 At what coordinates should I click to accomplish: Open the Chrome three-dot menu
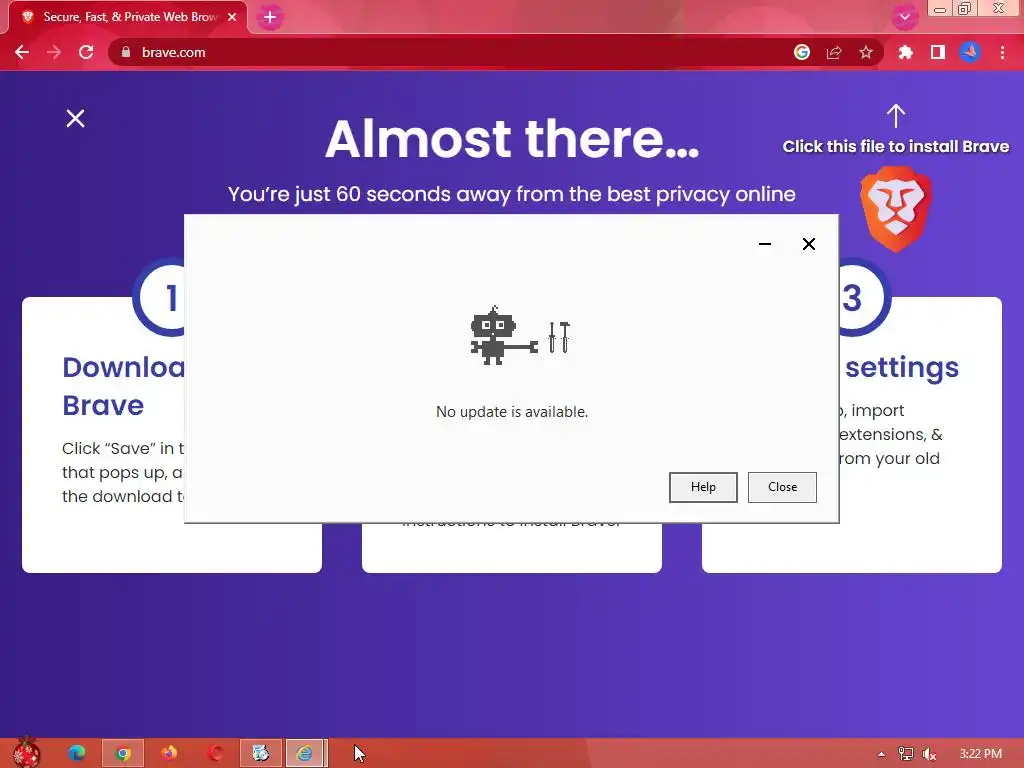(x=1002, y=52)
